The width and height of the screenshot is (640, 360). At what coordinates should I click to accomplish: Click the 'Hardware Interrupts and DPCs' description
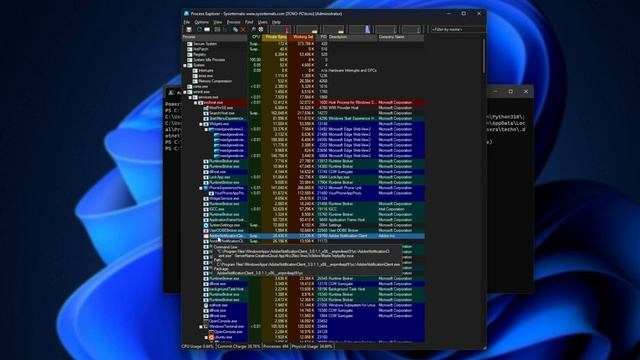[x=353, y=71]
